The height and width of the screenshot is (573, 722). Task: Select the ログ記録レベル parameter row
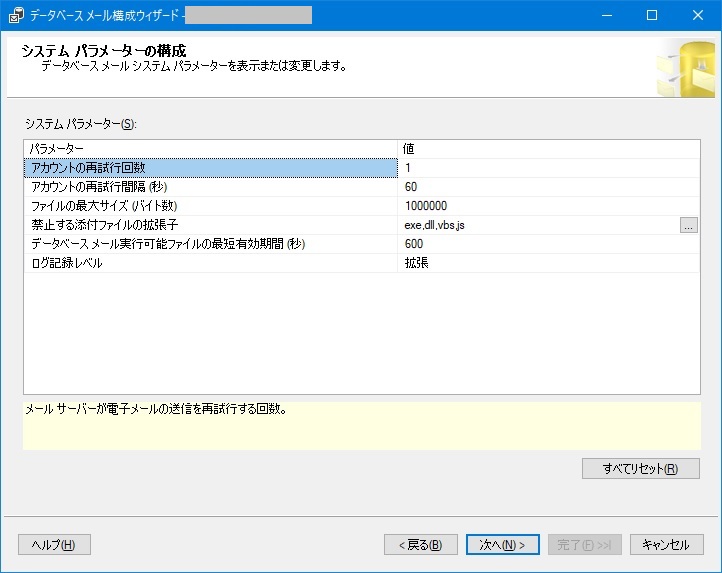click(210, 263)
